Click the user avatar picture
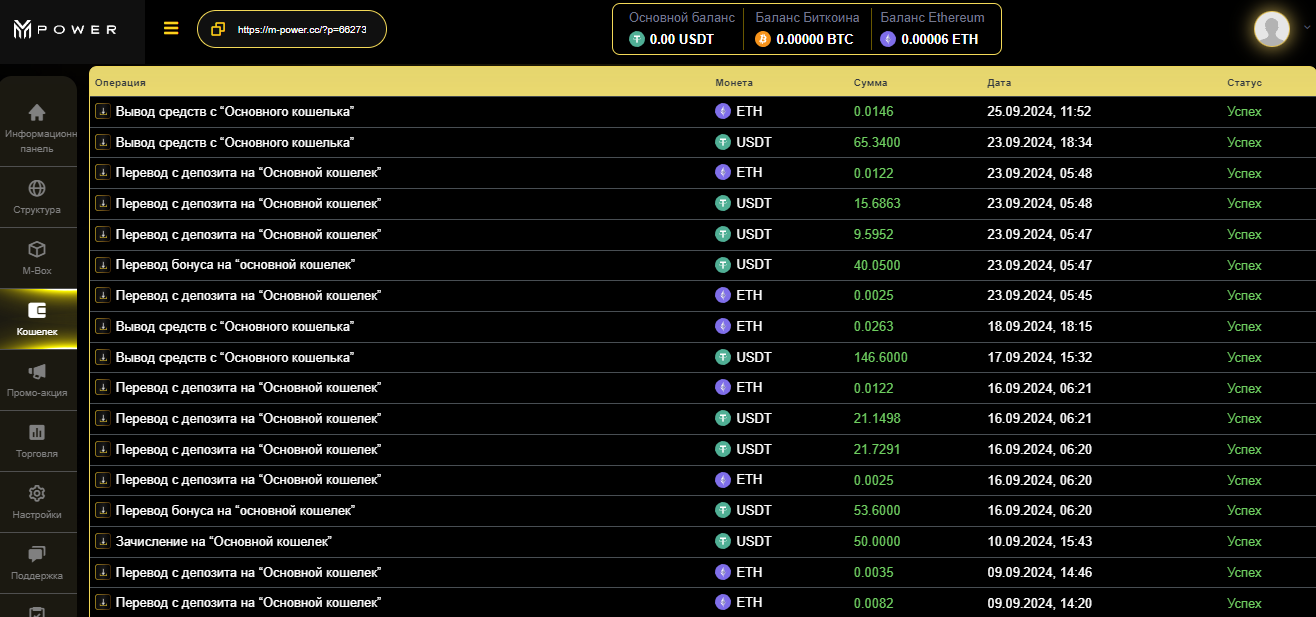Image resolution: width=1316 pixels, height=617 pixels. click(1272, 28)
